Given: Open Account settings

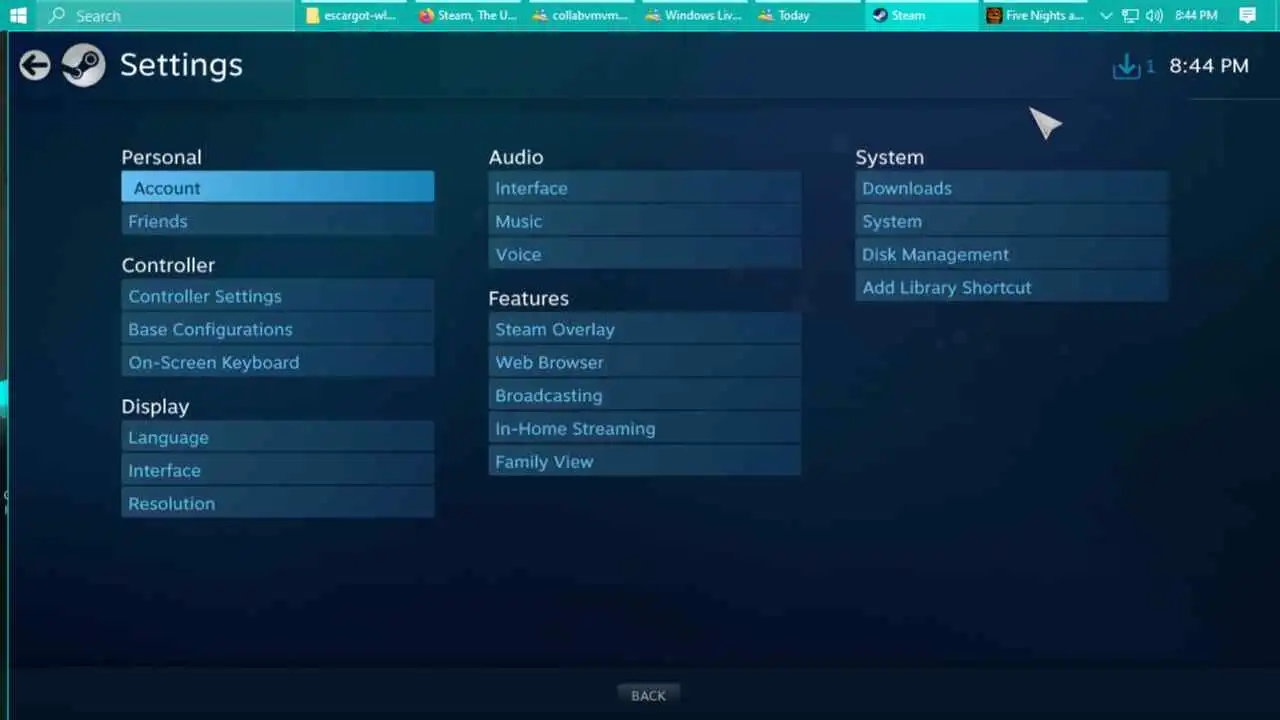Looking at the screenshot, I should tap(278, 187).
